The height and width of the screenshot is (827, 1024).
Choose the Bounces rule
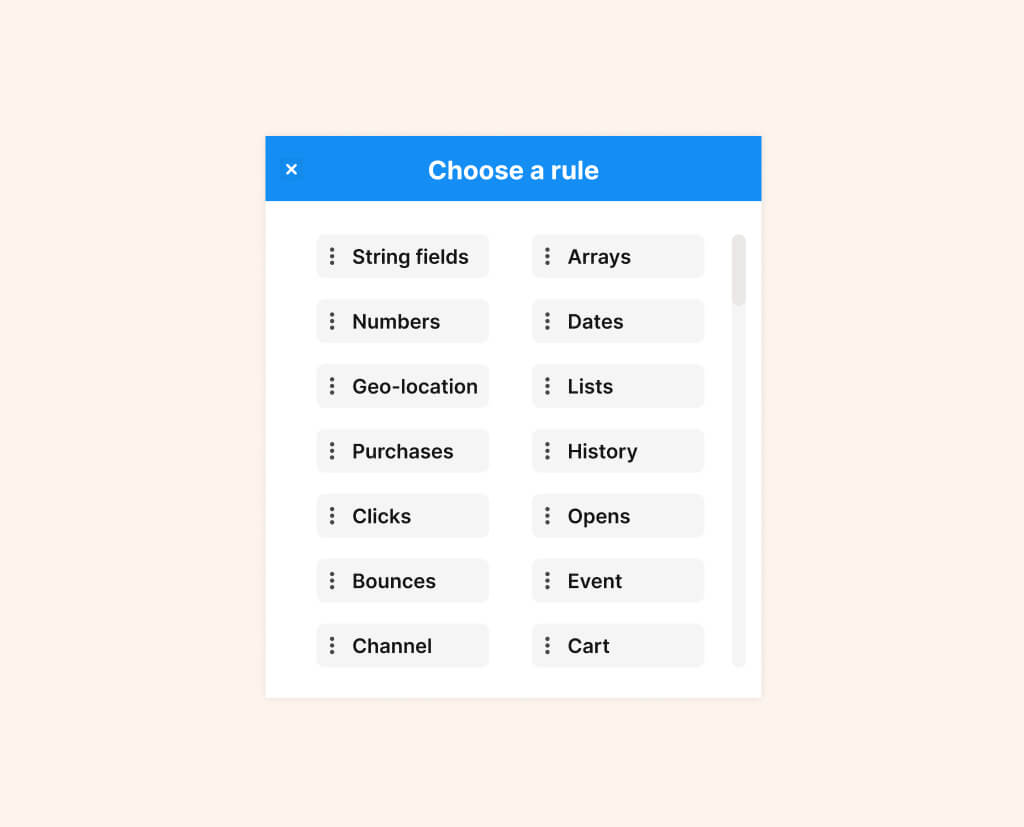394,581
